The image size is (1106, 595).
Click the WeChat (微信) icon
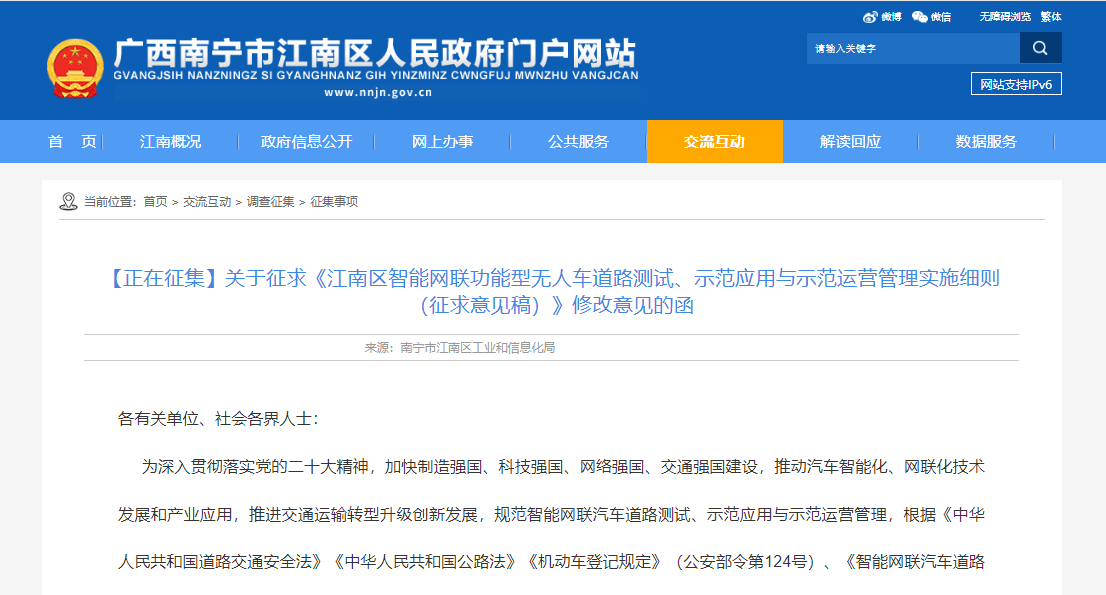point(919,17)
